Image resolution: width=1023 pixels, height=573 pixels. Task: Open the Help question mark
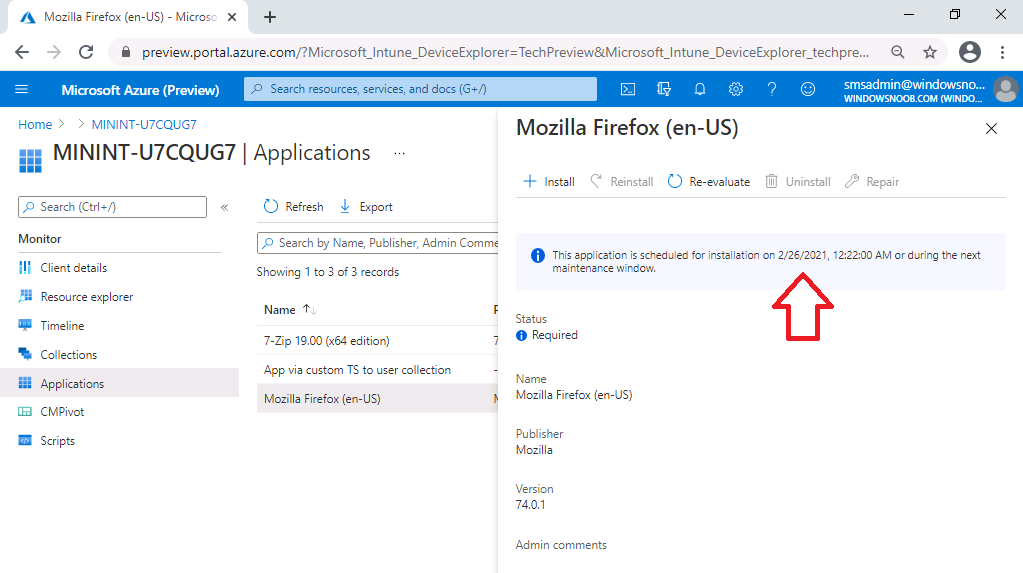[772, 89]
